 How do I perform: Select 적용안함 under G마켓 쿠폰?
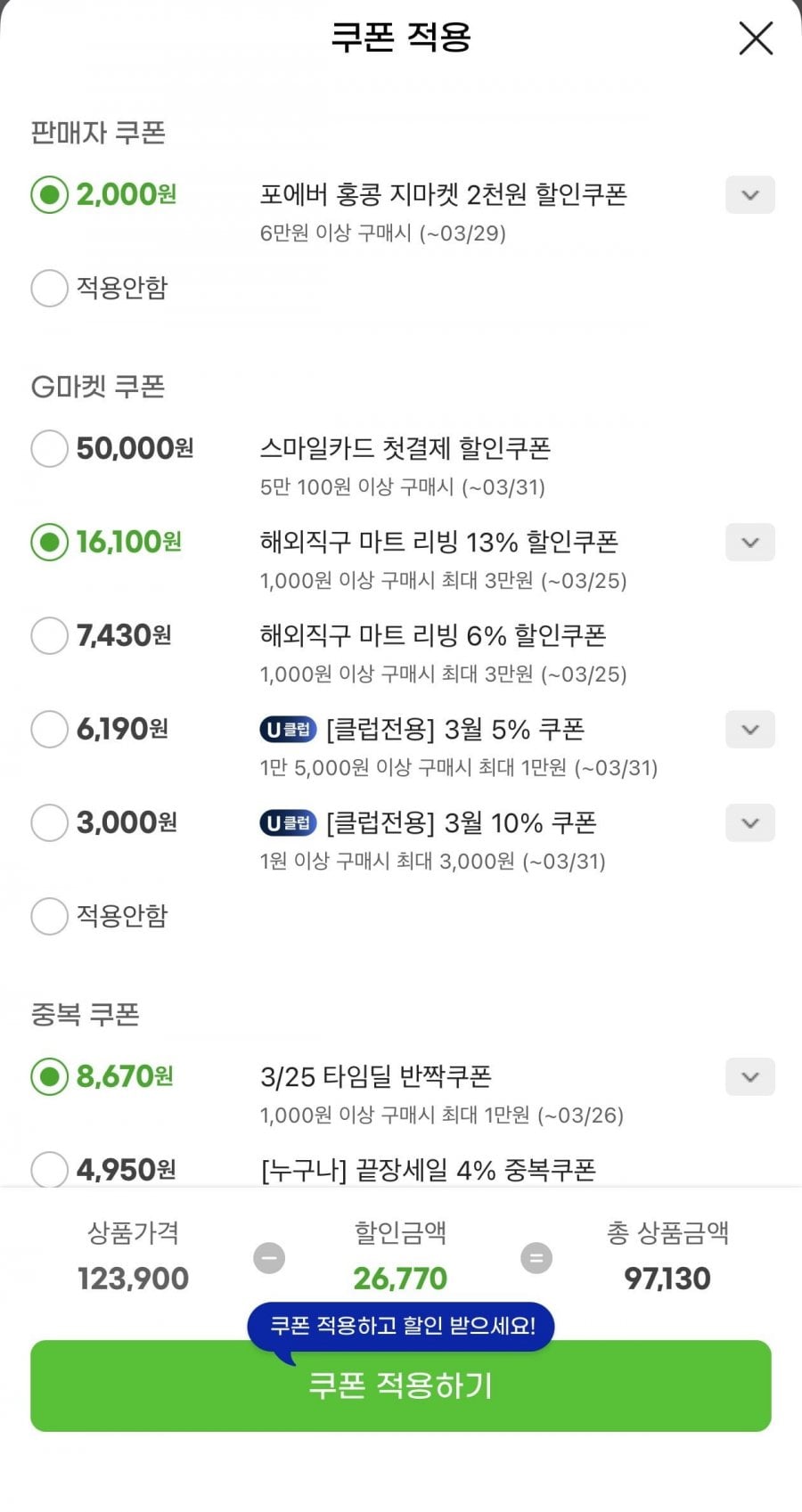pos(49,916)
